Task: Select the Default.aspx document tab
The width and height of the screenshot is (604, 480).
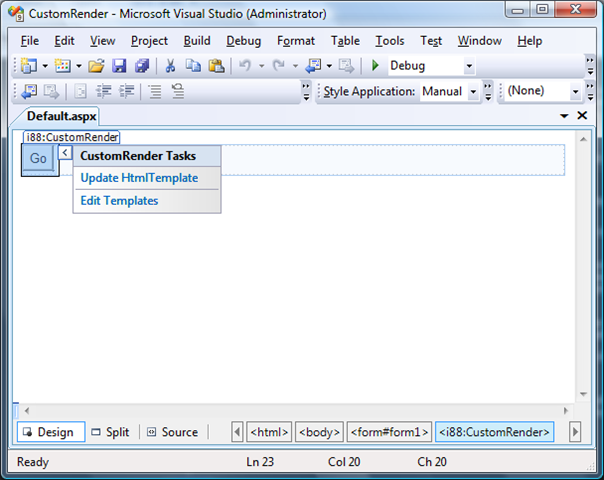Action: point(61,116)
